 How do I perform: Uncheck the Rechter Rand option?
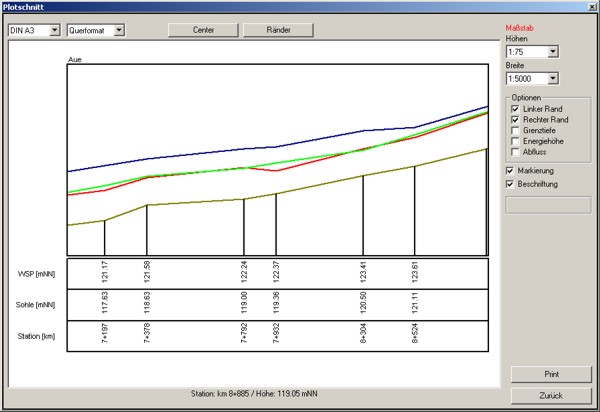pyautogui.click(x=515, y=119)
